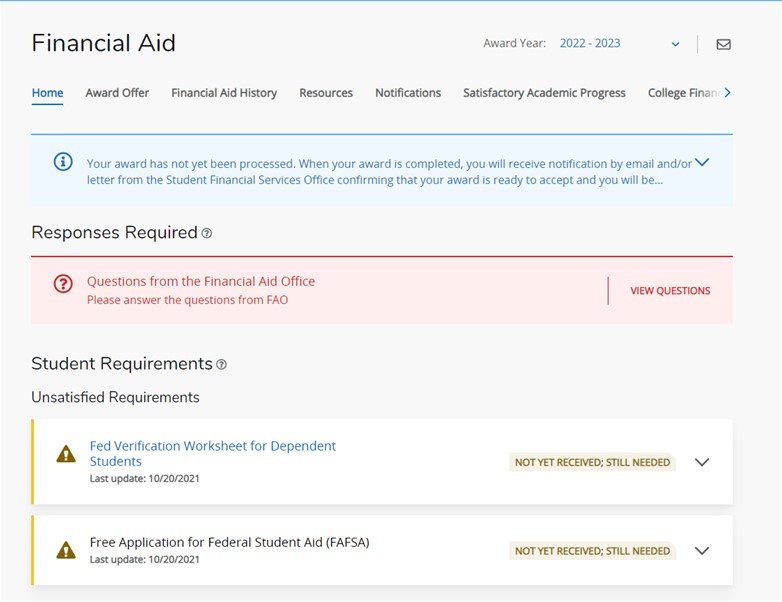
Task: Click the red question mark icon
Action: (63, 284)
